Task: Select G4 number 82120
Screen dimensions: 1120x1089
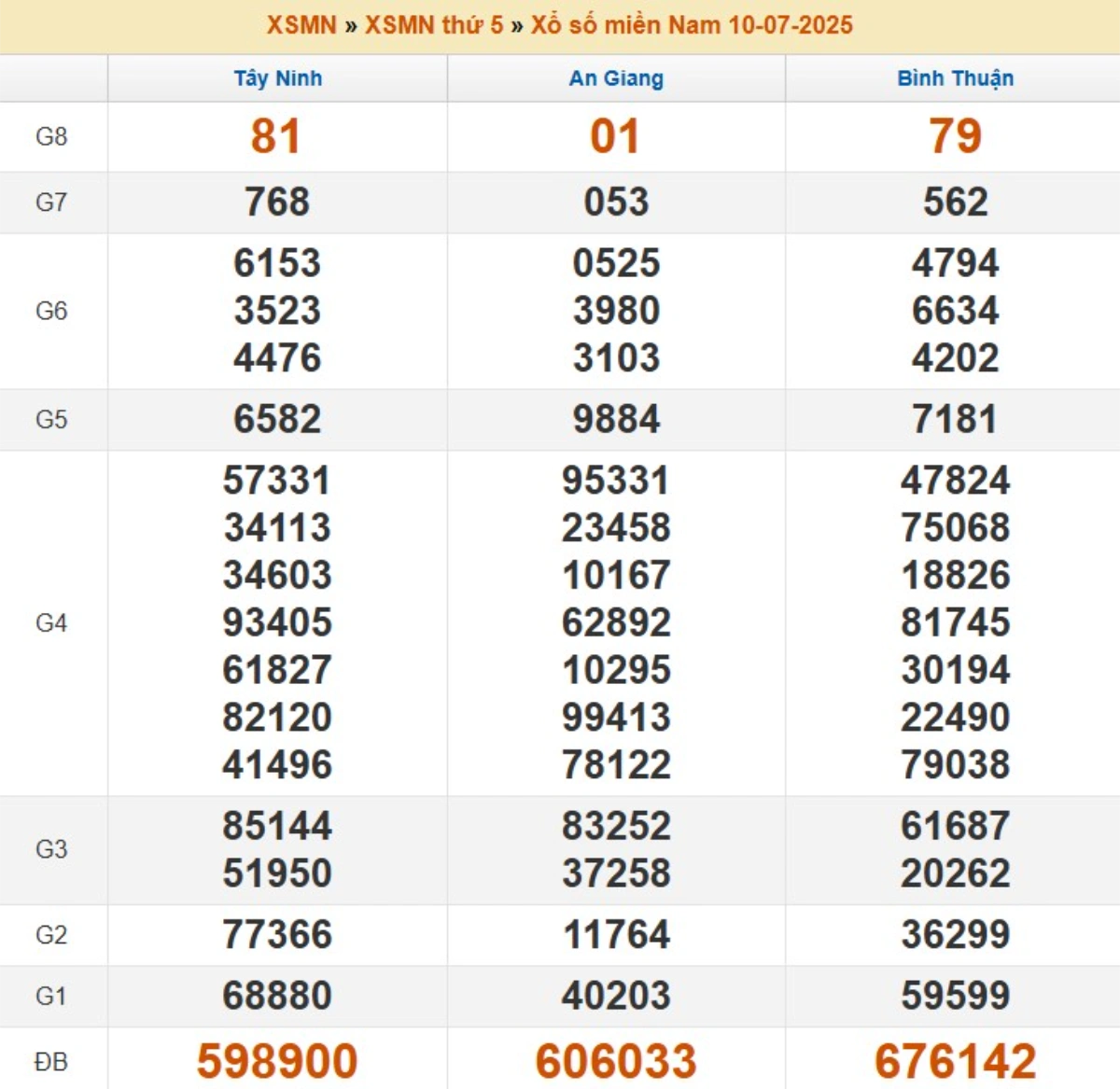Action: click(x=277, y=718)
